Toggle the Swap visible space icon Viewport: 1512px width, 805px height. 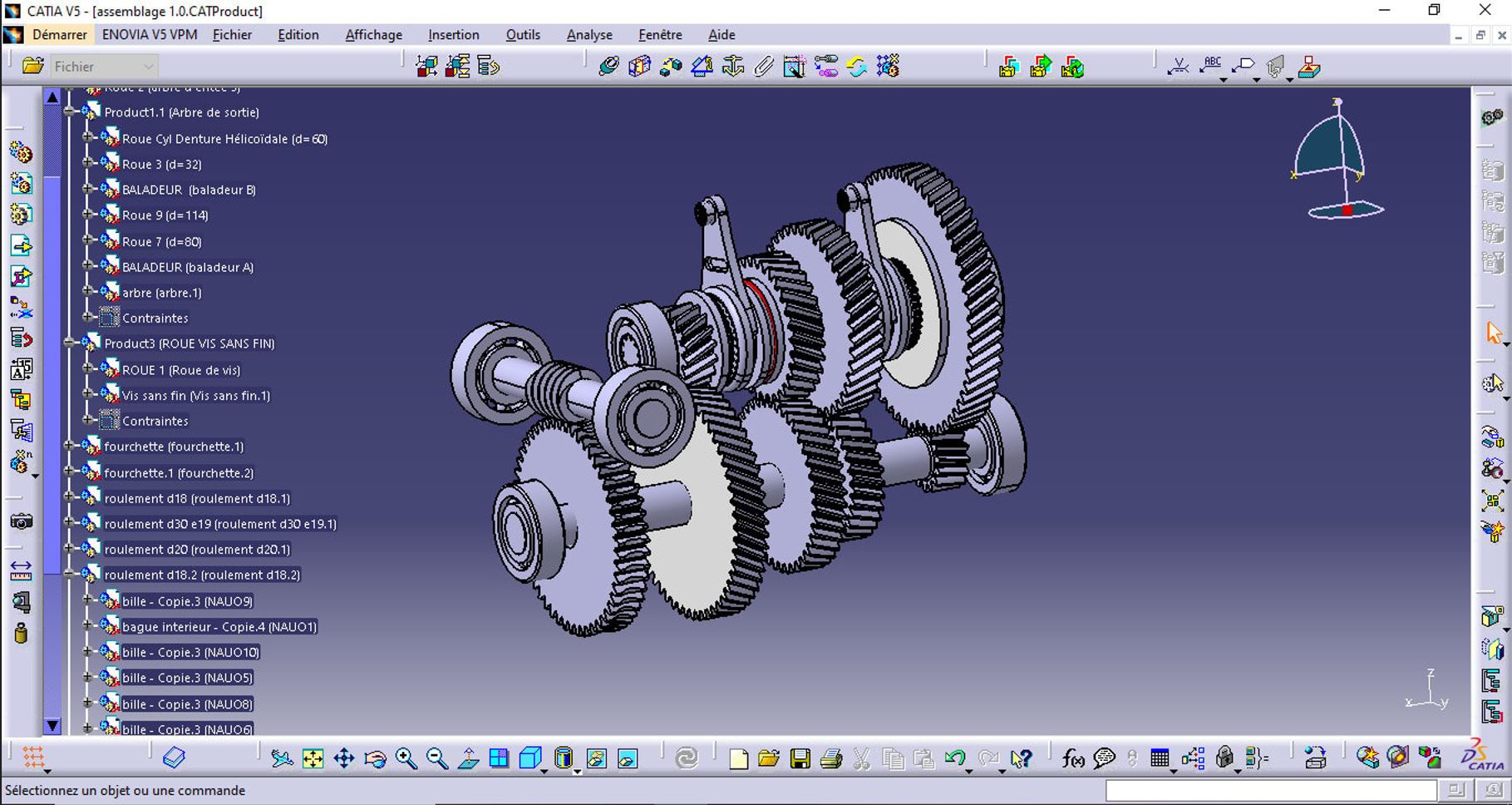(628, 758)
